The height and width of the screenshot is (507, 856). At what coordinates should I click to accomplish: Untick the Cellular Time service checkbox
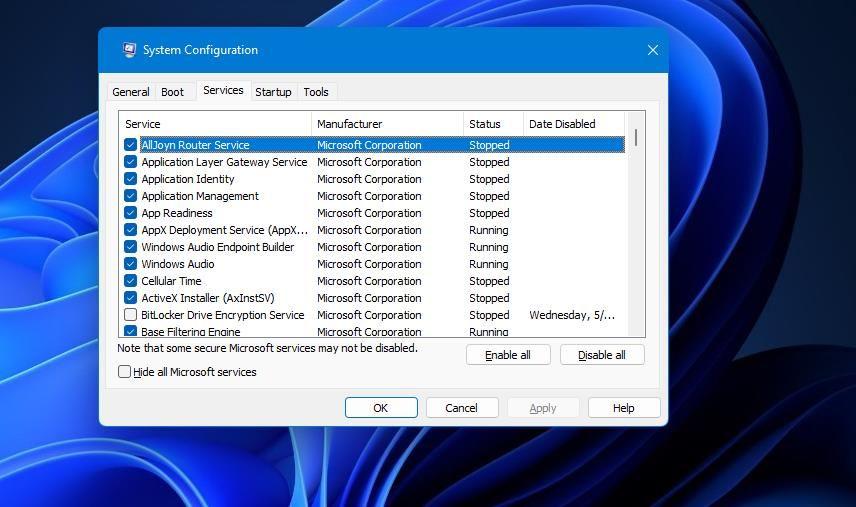coord(130,281)
